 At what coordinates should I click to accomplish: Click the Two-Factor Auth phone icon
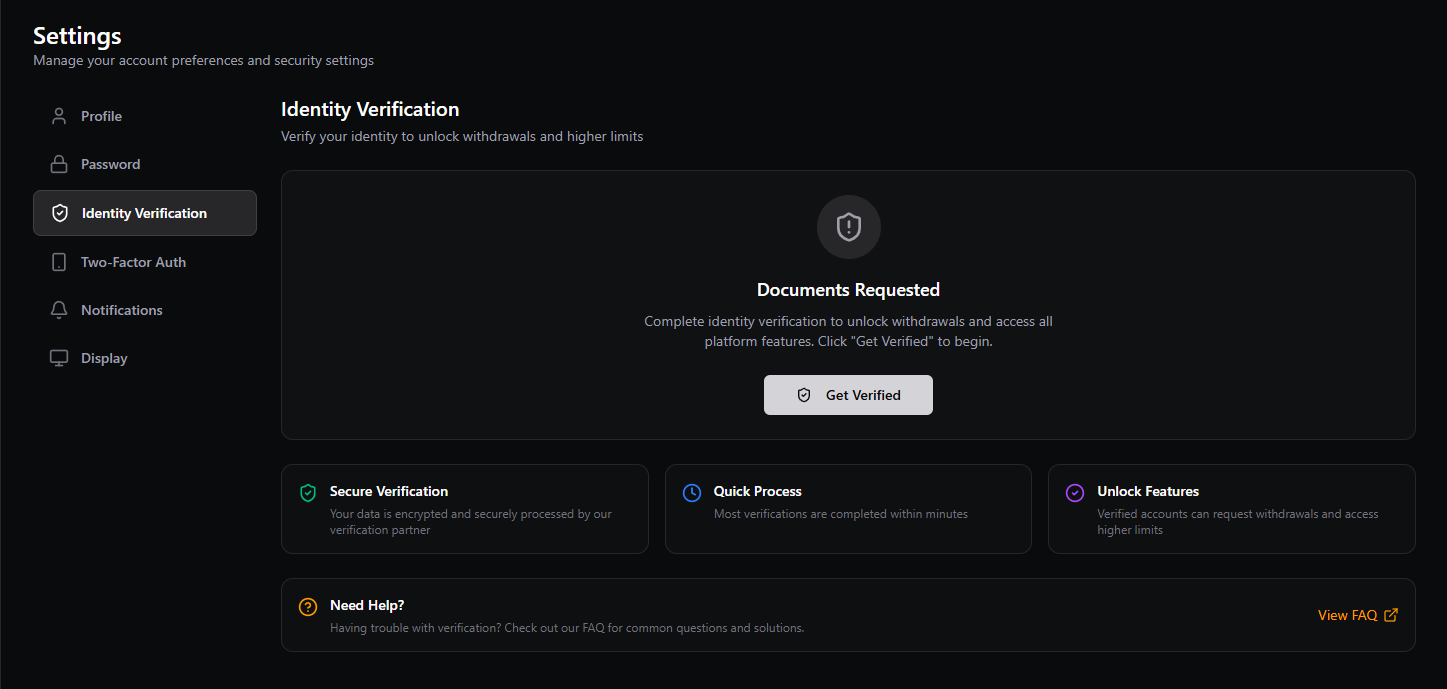point(59,262)
